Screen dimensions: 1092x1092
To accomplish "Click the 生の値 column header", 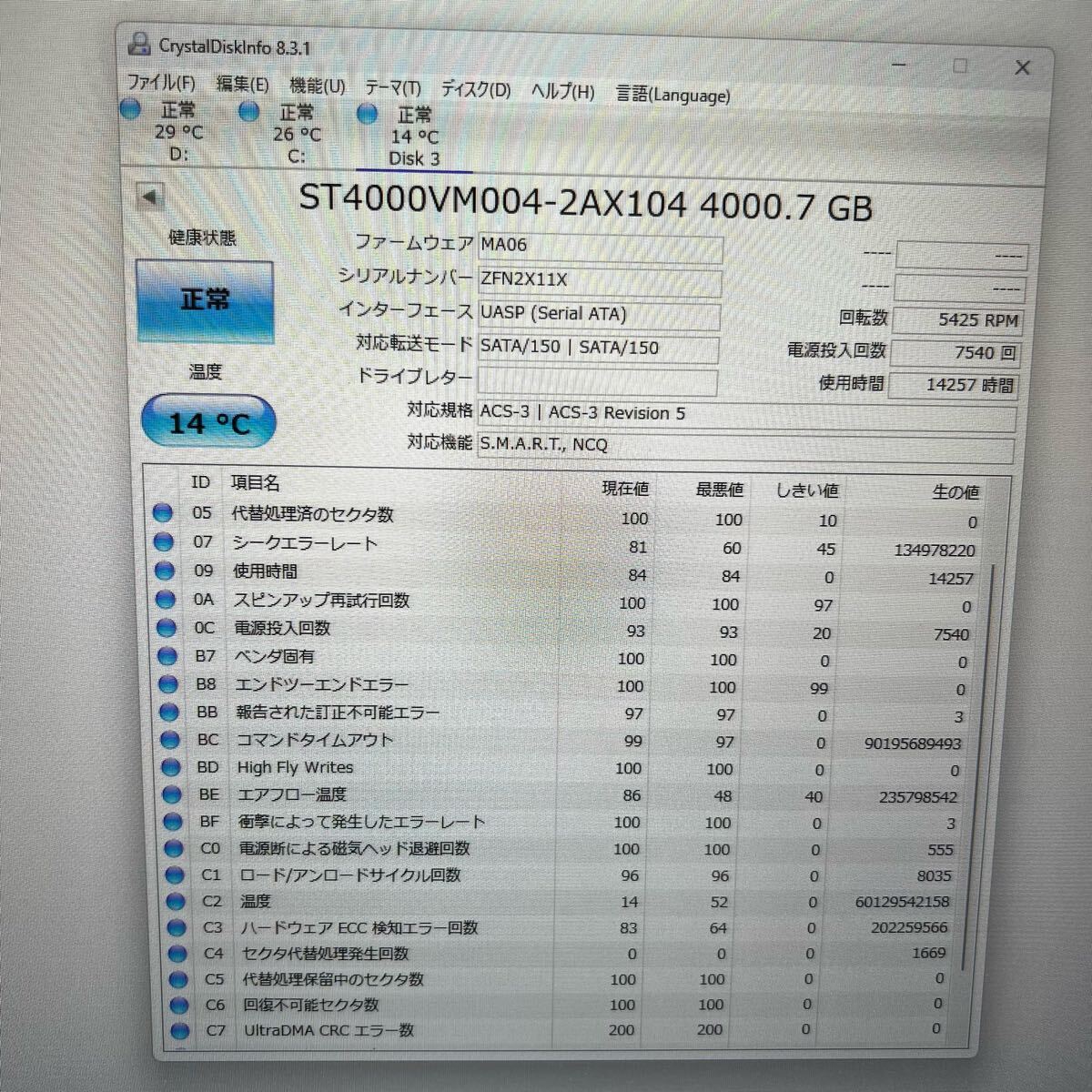I will [955, 492].
